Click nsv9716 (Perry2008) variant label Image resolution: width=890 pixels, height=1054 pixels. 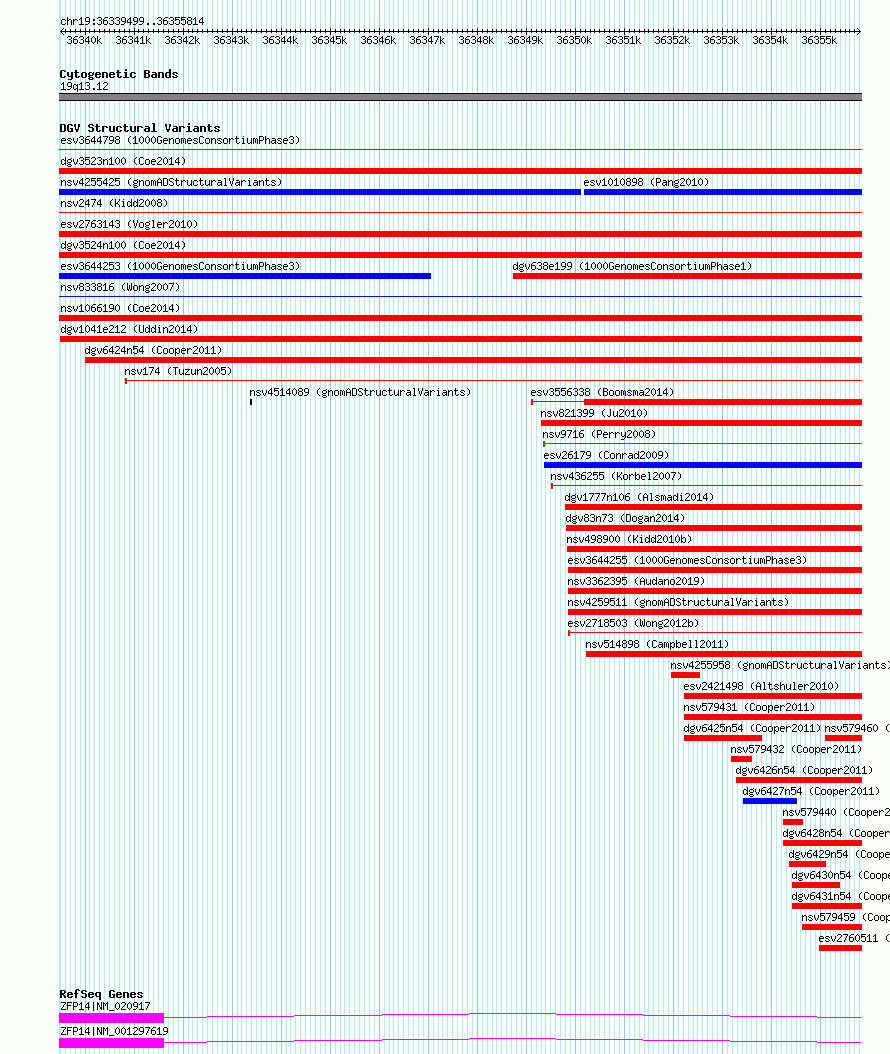click(x=599, y=434)
